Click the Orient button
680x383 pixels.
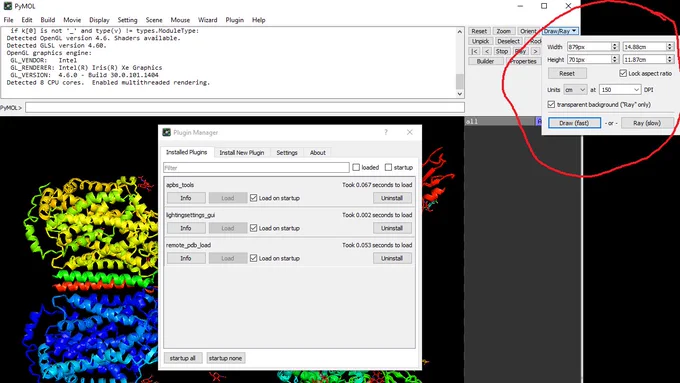(x=528, y=31)
